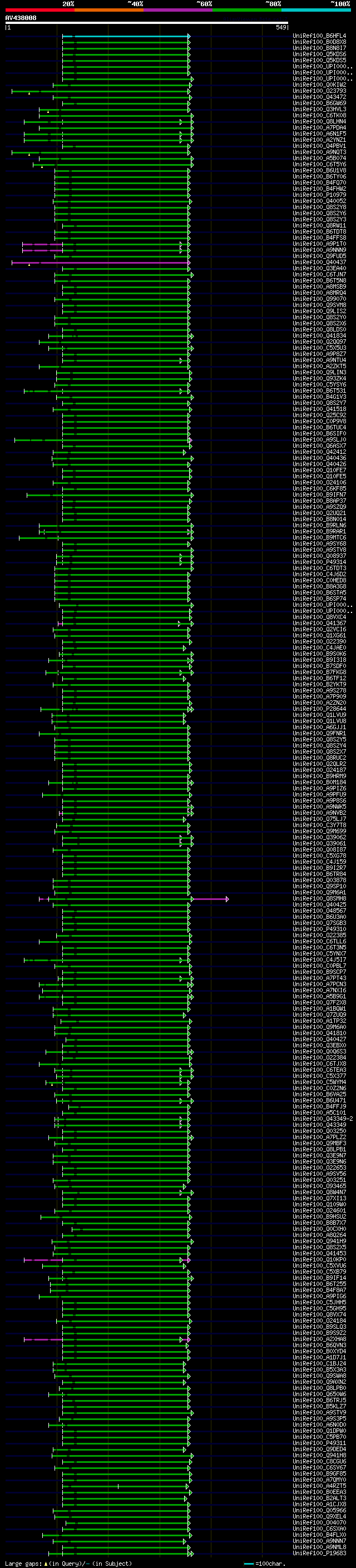Select hit label UniRef100_Q41834
Viewport: 356px width, 1568px height.
[x=319, y=335]
